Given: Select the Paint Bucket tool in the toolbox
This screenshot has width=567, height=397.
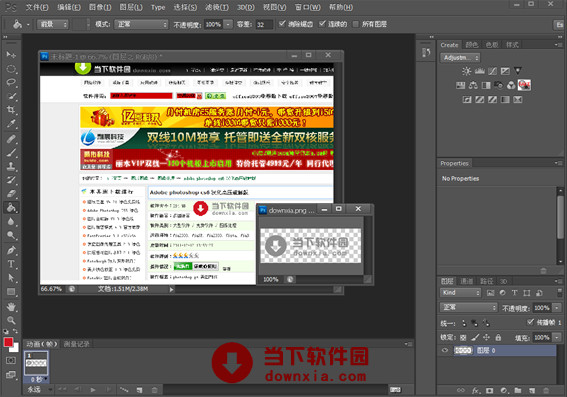Looking at the screenshot, I should (11, 208).
